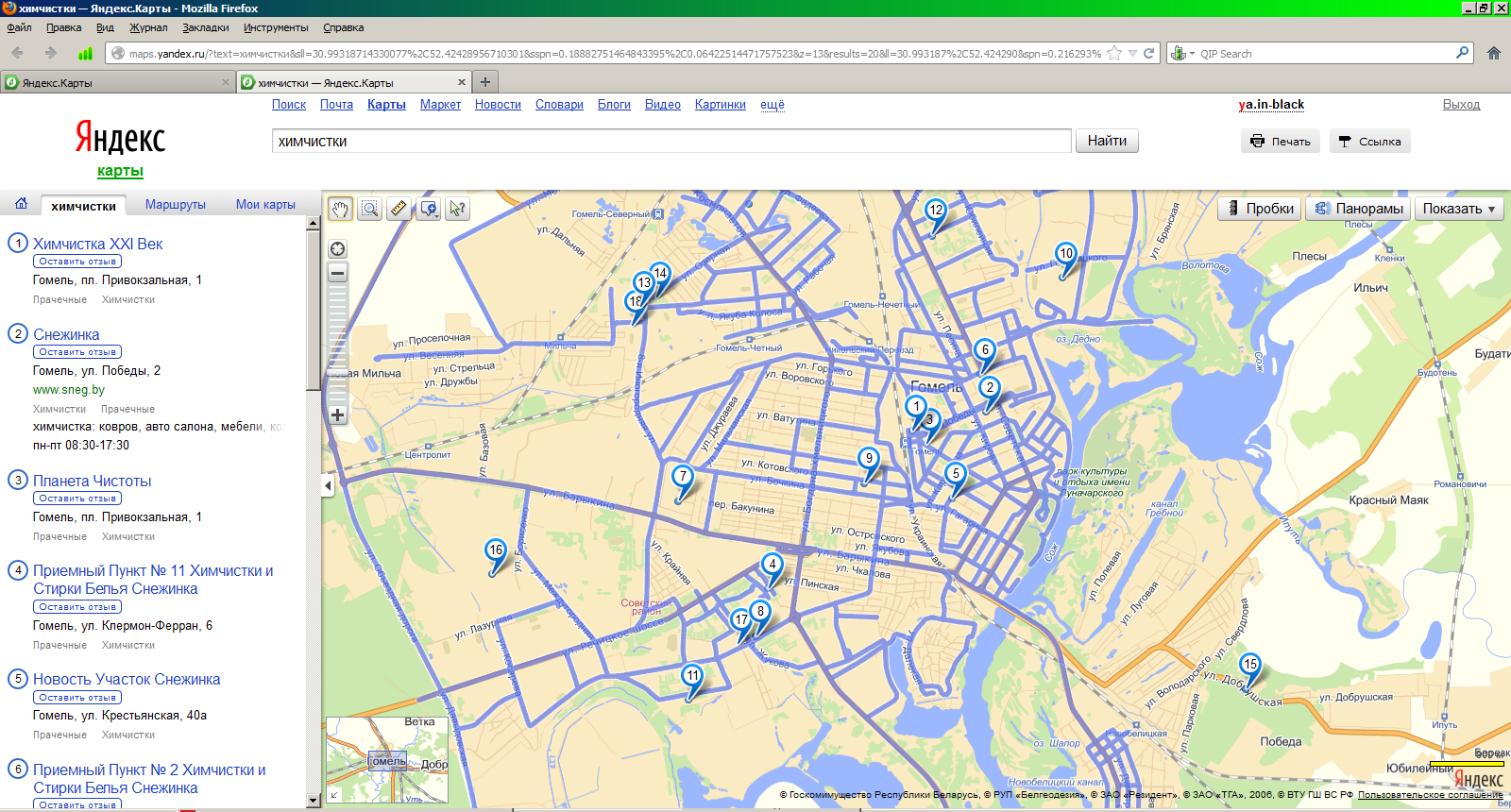Click the home icon in sidebar tabs
Screen dimensions: 1511x812
click(21, 204)
